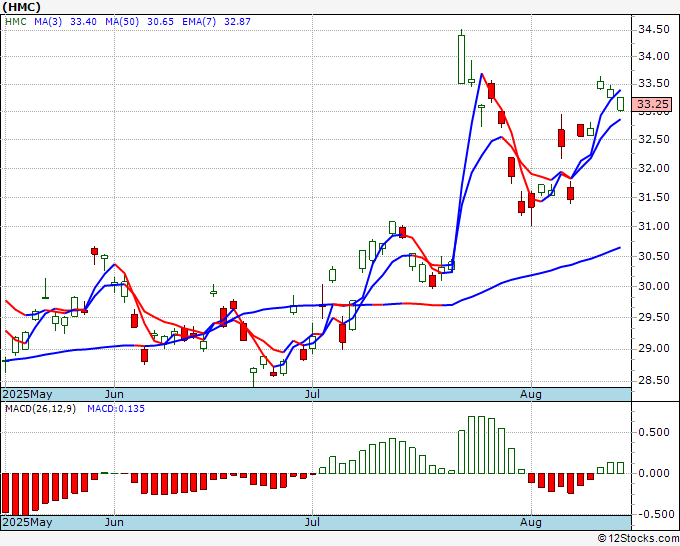This screenshot has height=546, width=680.
Task: Click Jul on the MACD date axis
Action: click(312, 522)
